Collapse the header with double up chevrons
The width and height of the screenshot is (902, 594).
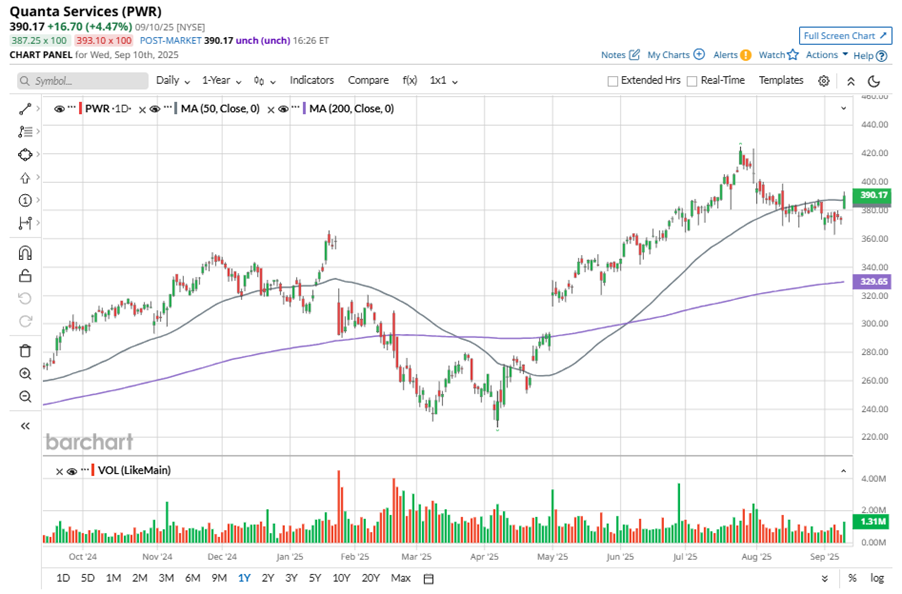(851, 81)
